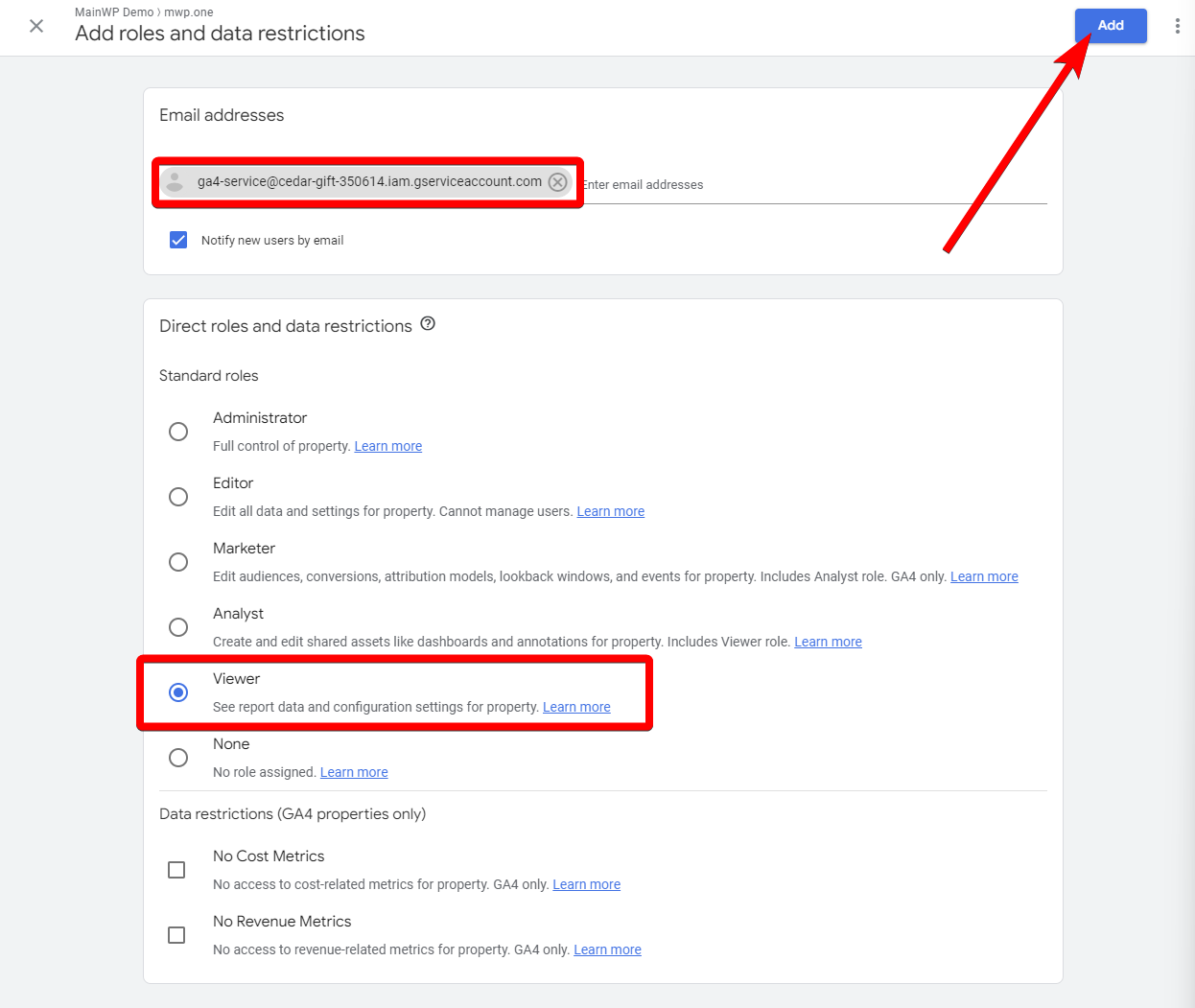Uncheck Notify new users by email
The image size is (1195, 1008).
tap(178, 240)
